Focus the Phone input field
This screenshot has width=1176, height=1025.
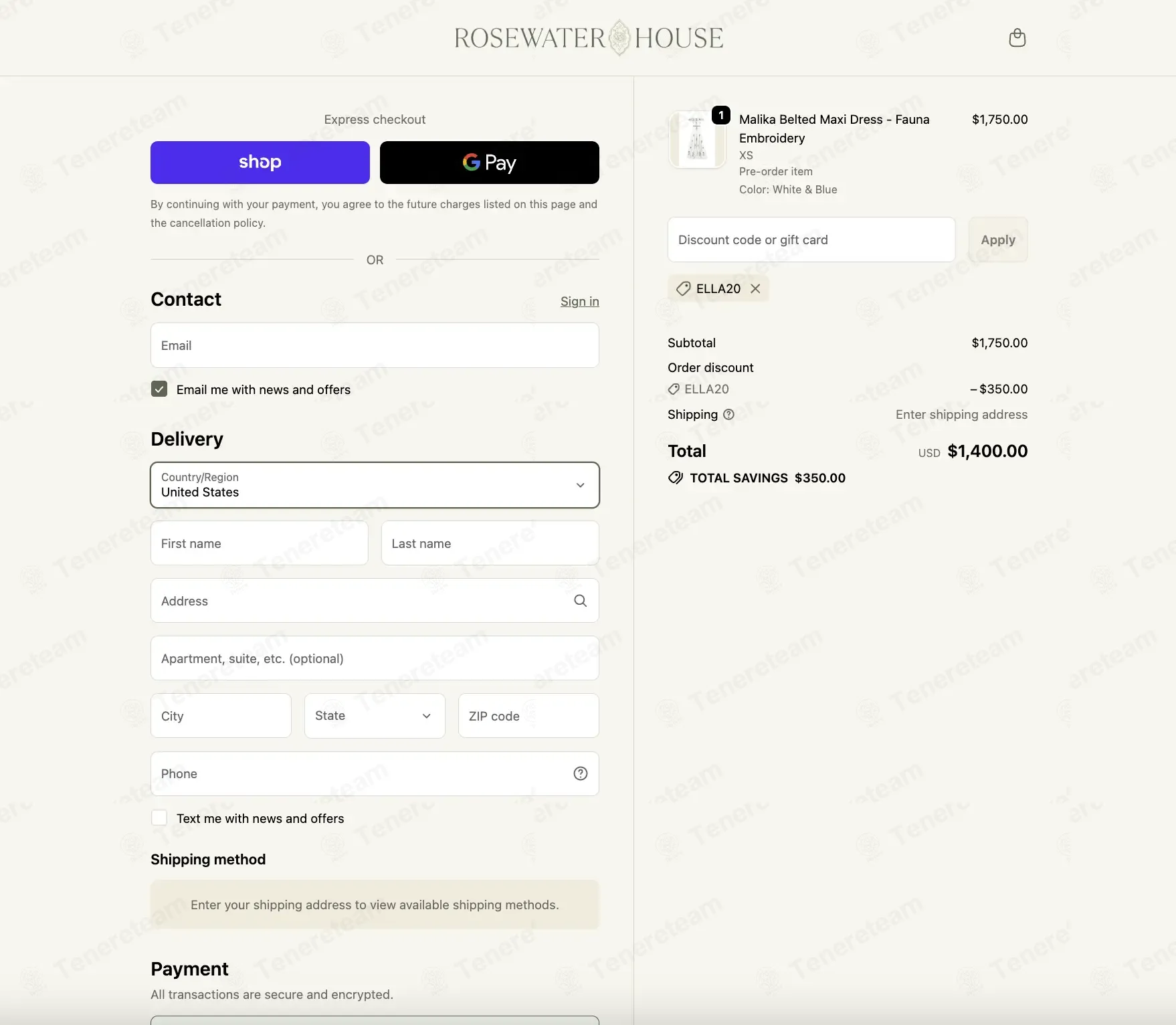375,773
